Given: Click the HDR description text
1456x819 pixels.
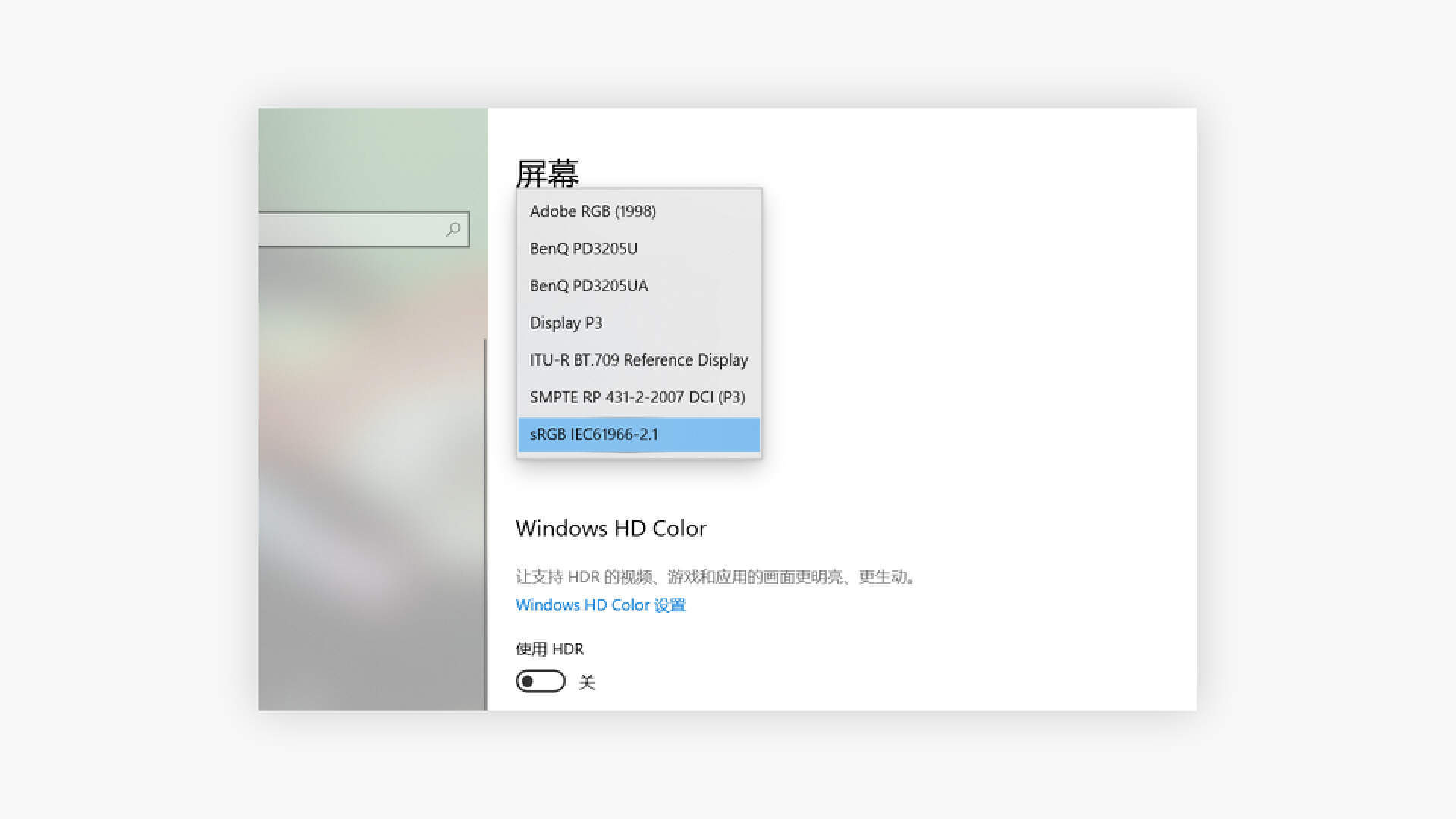Looking at the screenshot, I should click(x=717, y=576).
